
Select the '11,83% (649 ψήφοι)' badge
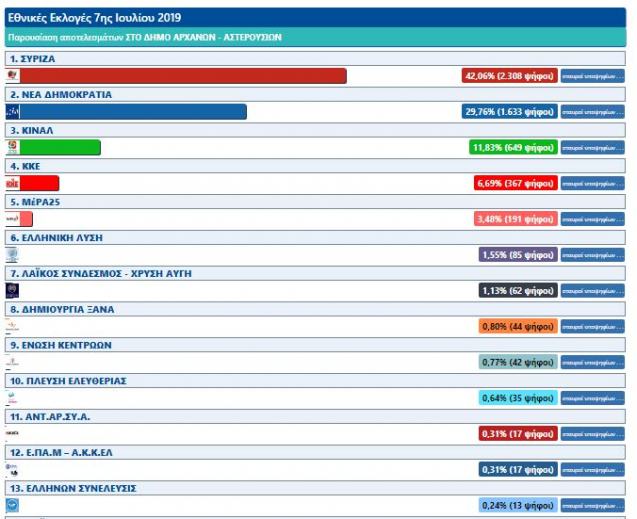point(513,147)
